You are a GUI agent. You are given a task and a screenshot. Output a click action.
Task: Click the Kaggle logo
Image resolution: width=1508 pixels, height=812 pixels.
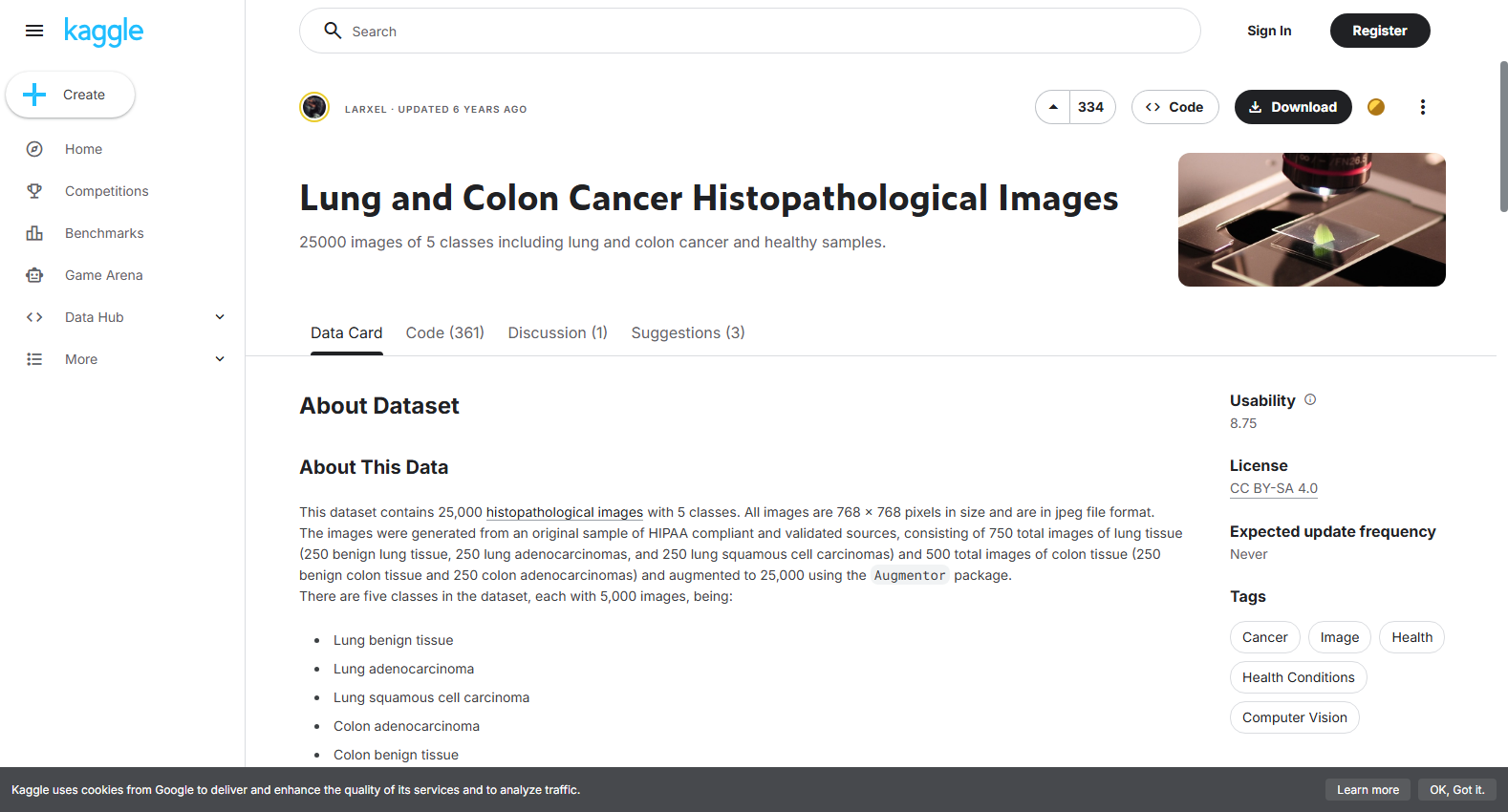point(103,32)
